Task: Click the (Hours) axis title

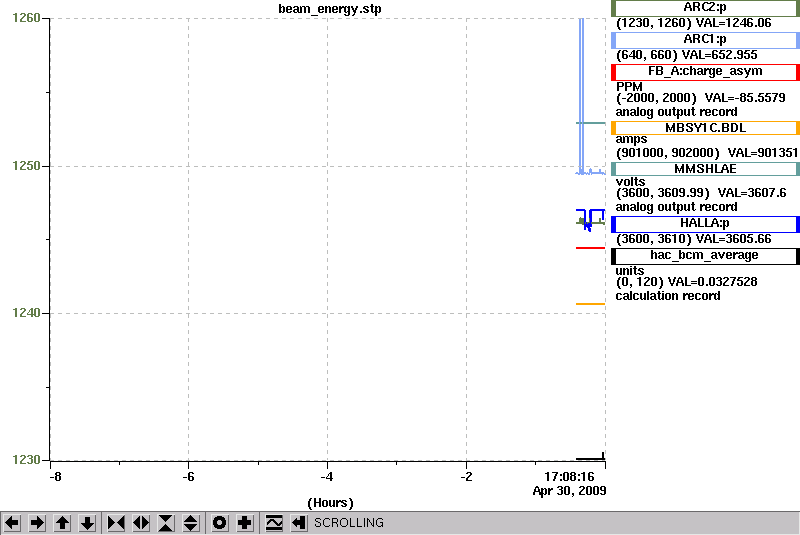Action: (330, 503)
